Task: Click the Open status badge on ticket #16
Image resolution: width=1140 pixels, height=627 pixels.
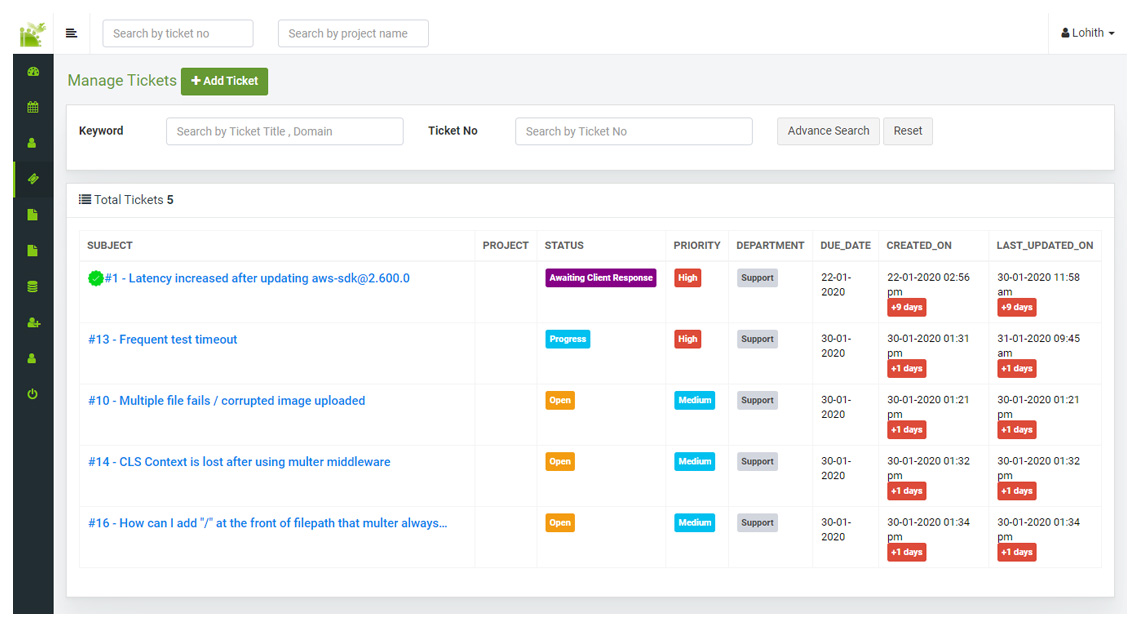Action: tap(560, 522)
